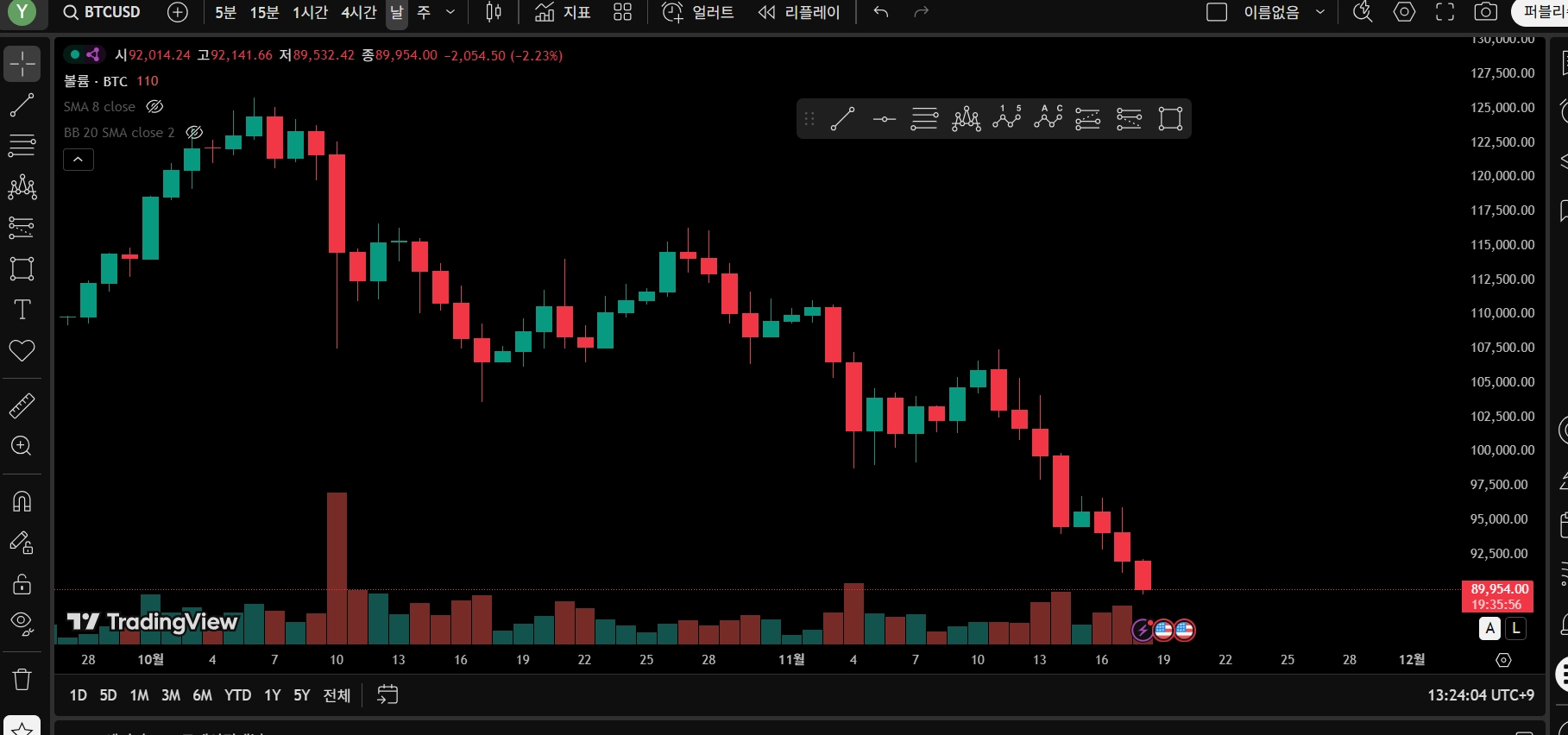Open the go-to-date calendar icon
This screenshot has width=1568, height=735.
[387, 694]
